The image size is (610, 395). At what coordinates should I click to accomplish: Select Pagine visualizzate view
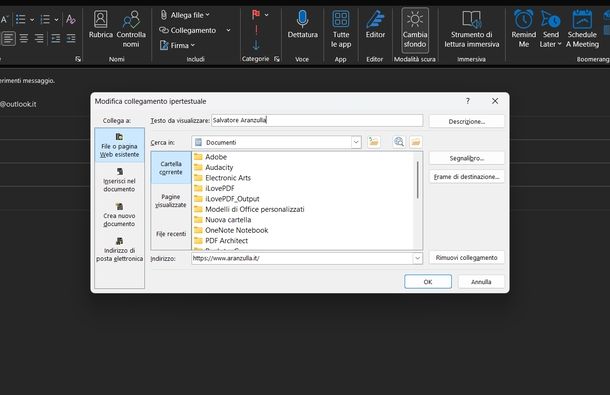[x=171, y=201]
